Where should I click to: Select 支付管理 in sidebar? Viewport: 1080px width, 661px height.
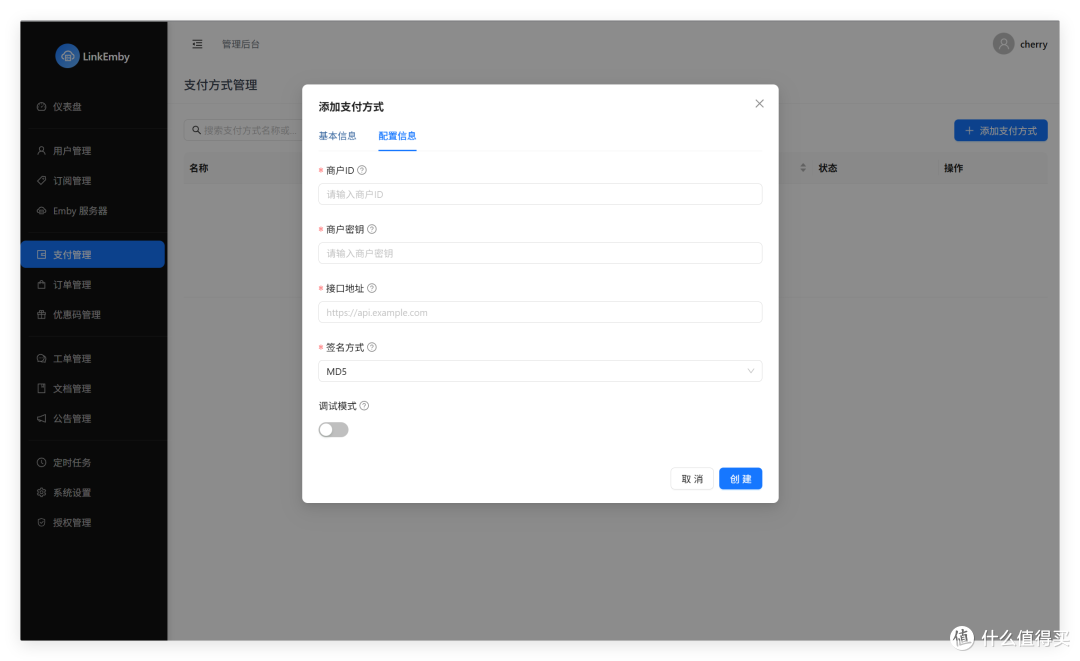pos(93,255)
